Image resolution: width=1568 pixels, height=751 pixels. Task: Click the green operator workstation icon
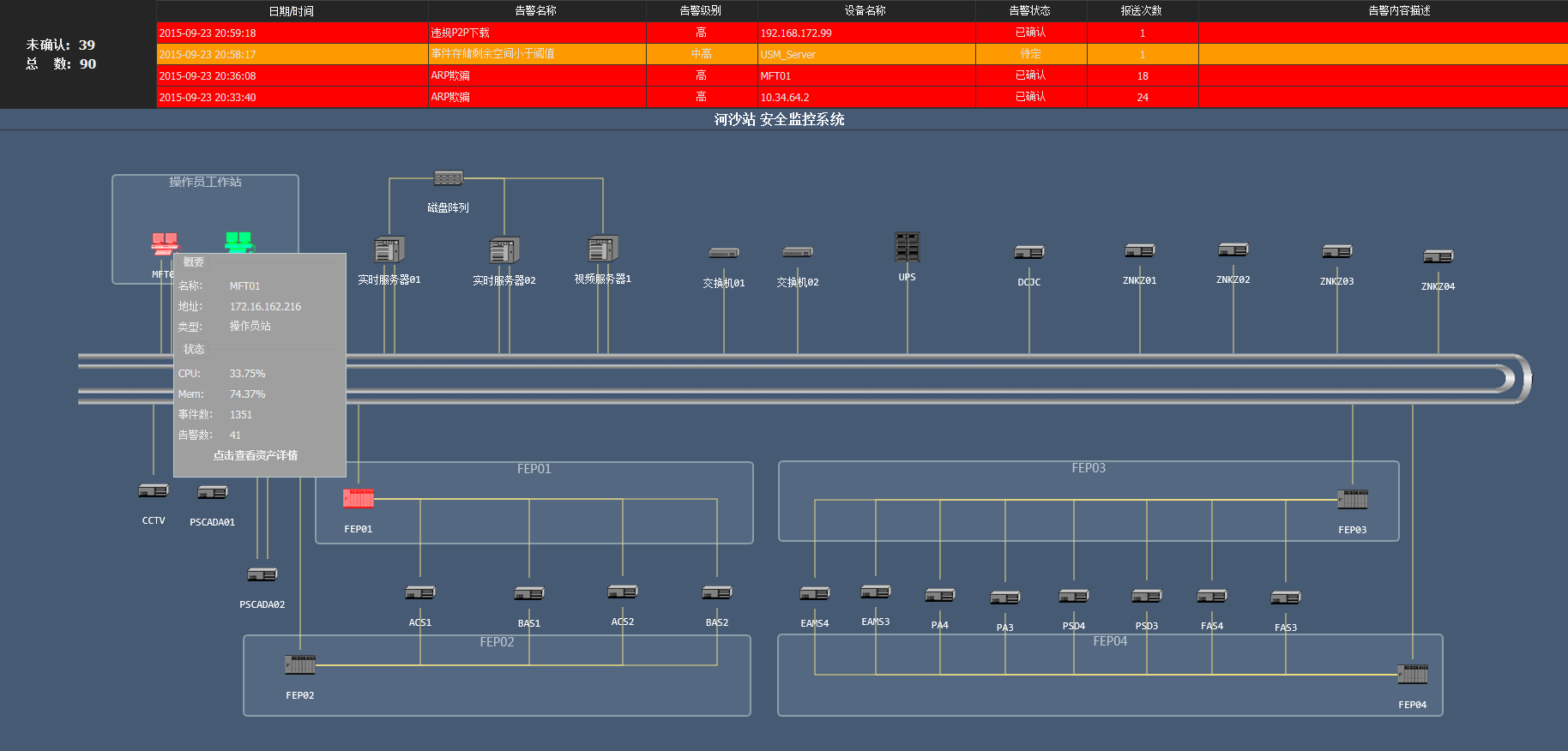[x=238, y=242]
